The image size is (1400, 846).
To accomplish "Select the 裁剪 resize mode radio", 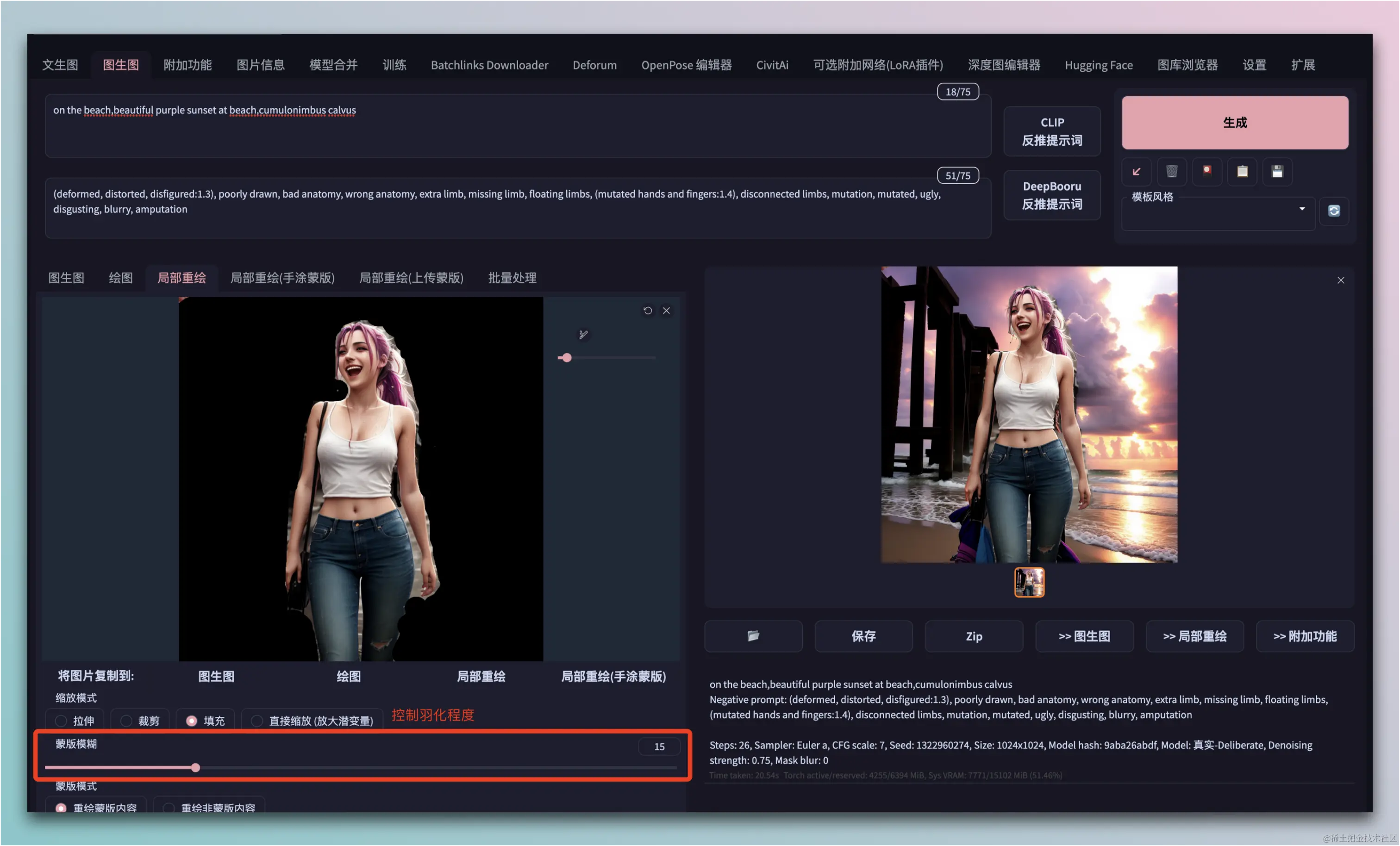I will [x=127, y=721].
